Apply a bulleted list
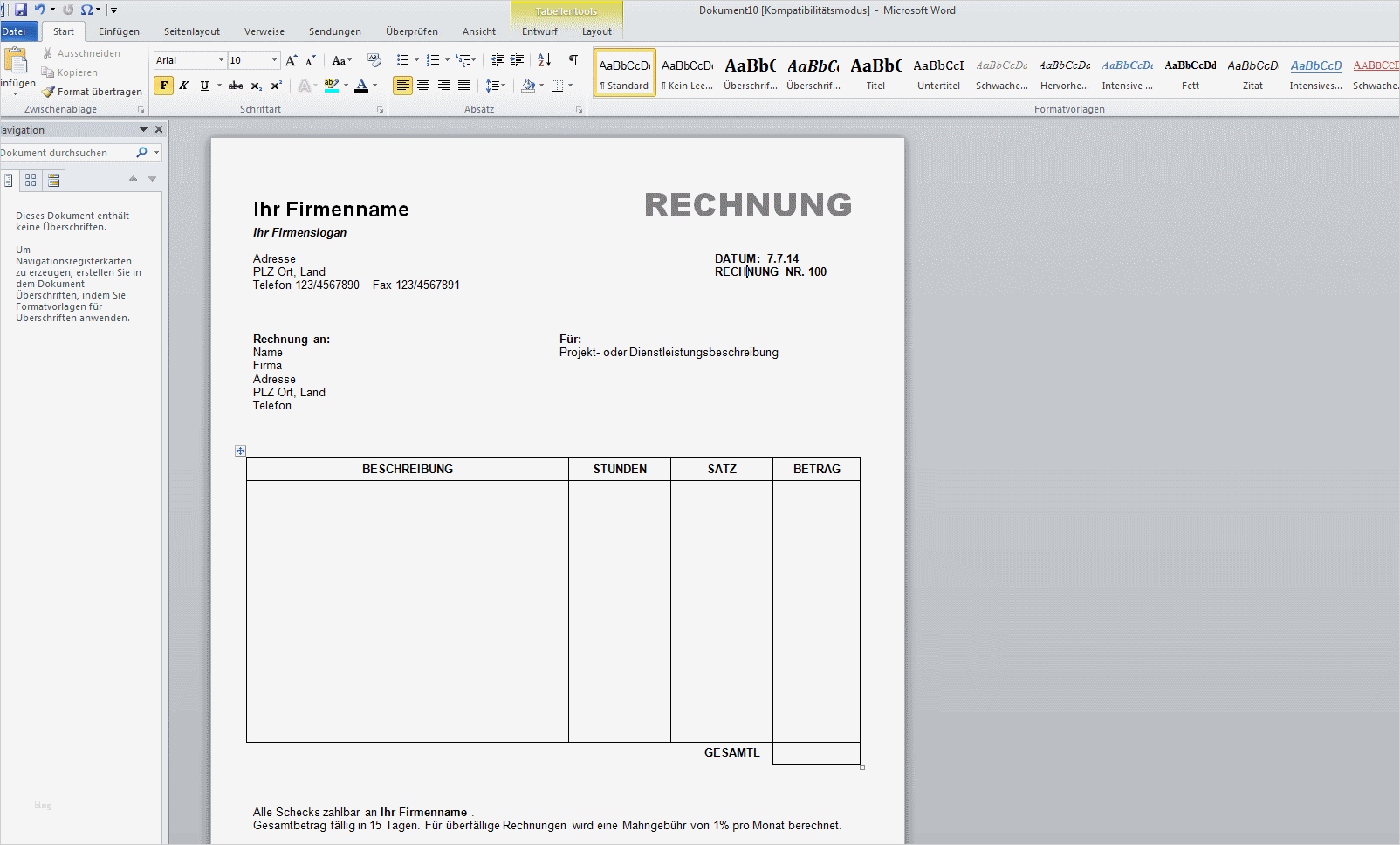The width and height of the screenshot is (1400, 845). pyautogui.click(x=402, y=59)
